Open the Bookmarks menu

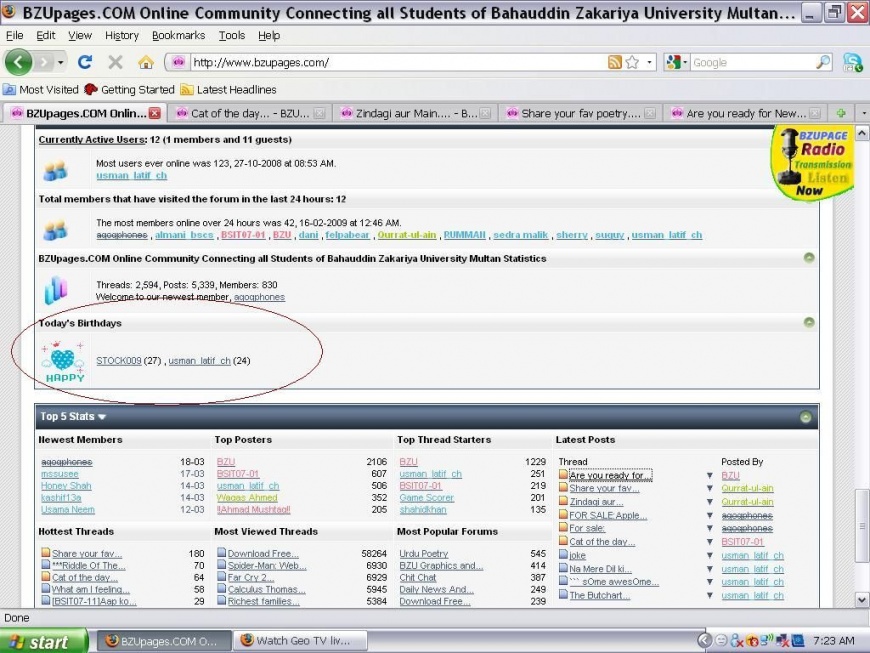click(178, 35)
